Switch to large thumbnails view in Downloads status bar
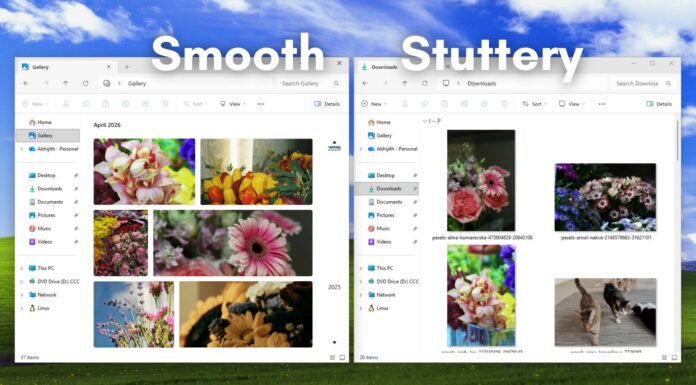 [674, 357]
